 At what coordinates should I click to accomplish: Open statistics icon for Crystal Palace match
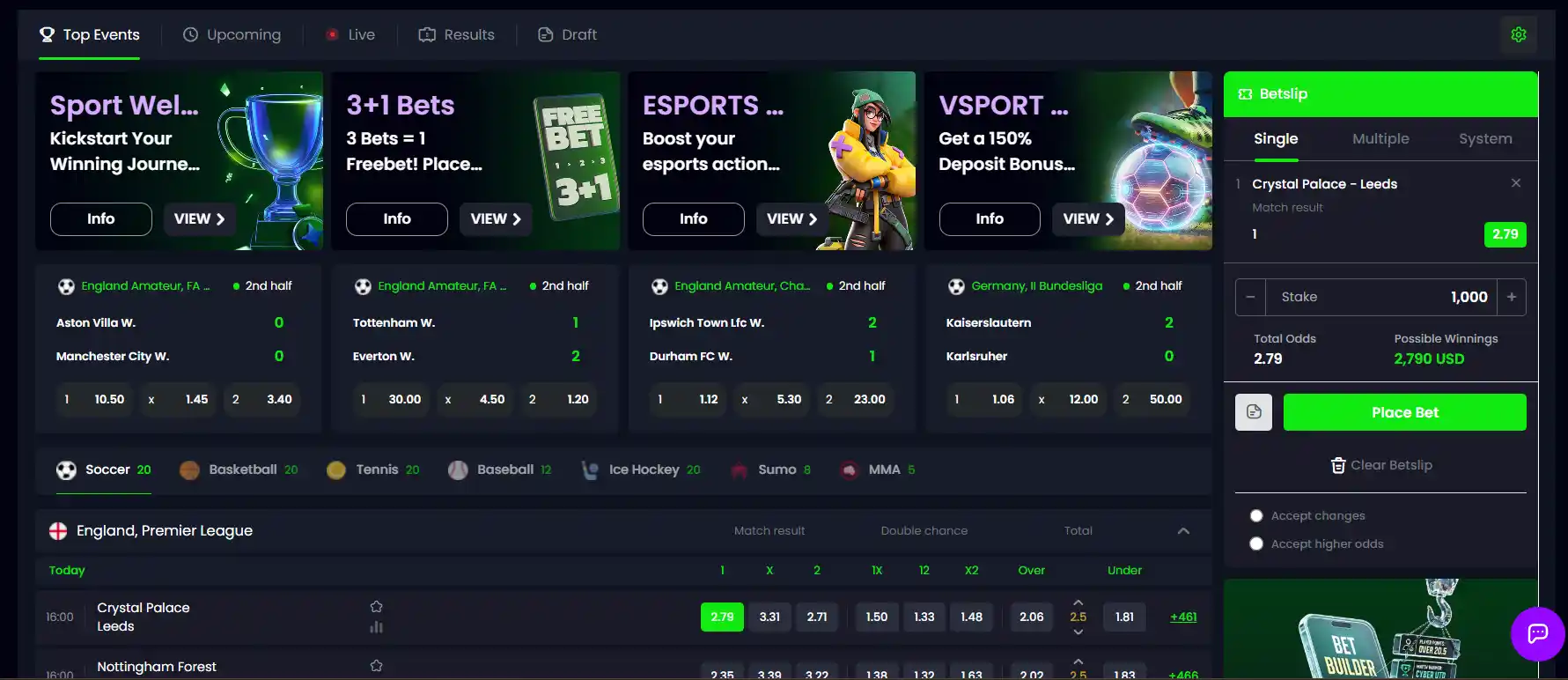[377, 627]
